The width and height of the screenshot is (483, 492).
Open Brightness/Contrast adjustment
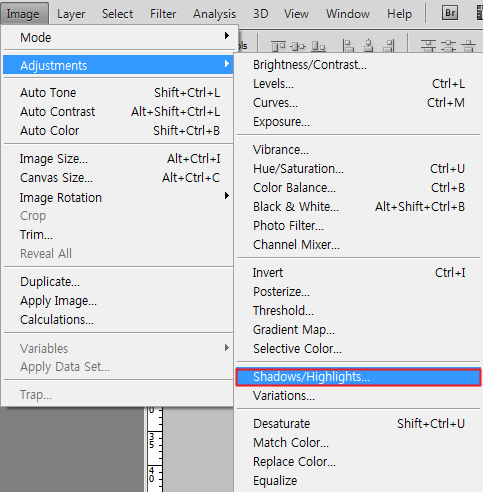(x=358, y=65)
